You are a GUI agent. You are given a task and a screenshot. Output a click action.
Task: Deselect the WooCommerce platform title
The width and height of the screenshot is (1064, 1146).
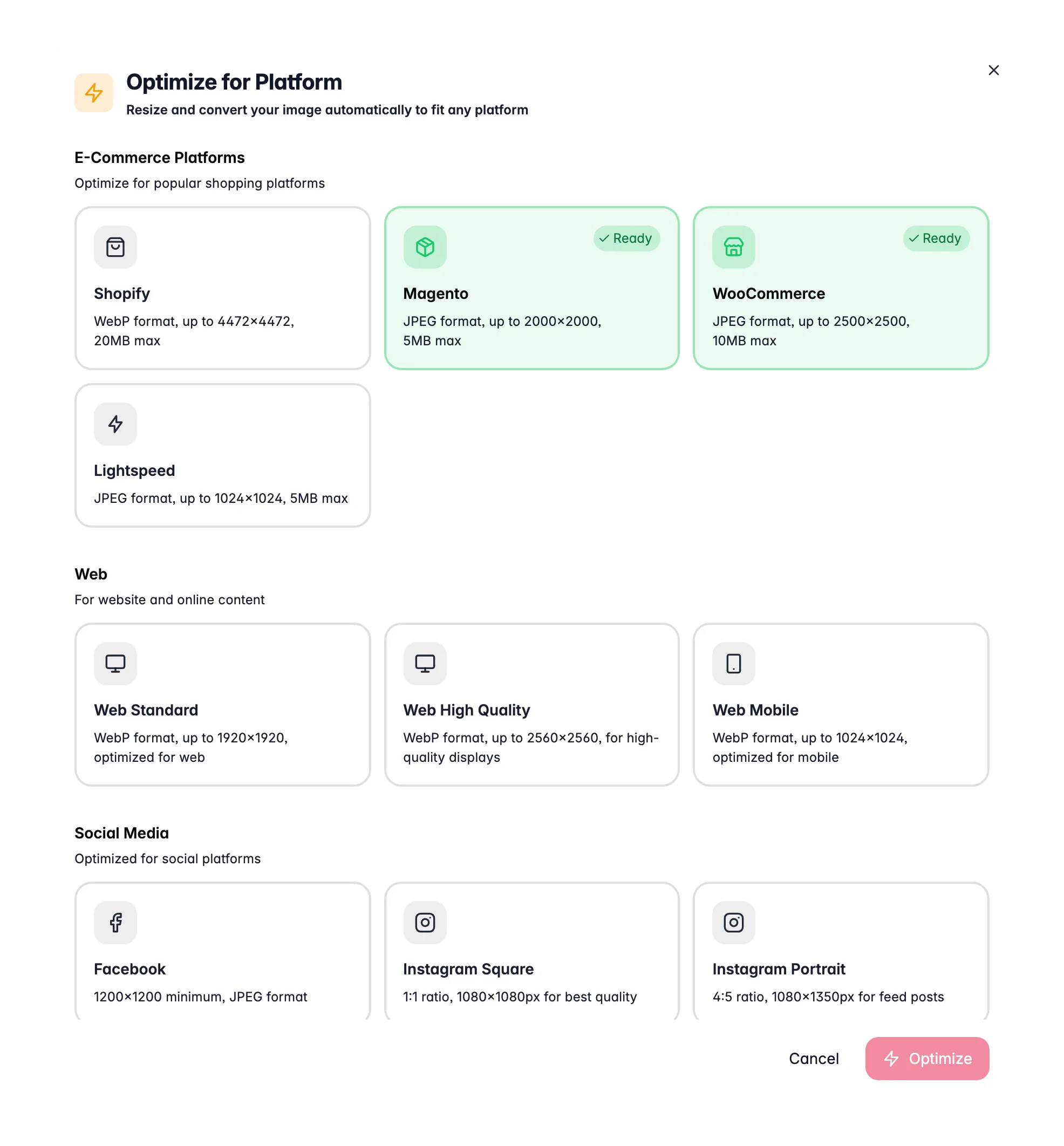click(769, 294)
